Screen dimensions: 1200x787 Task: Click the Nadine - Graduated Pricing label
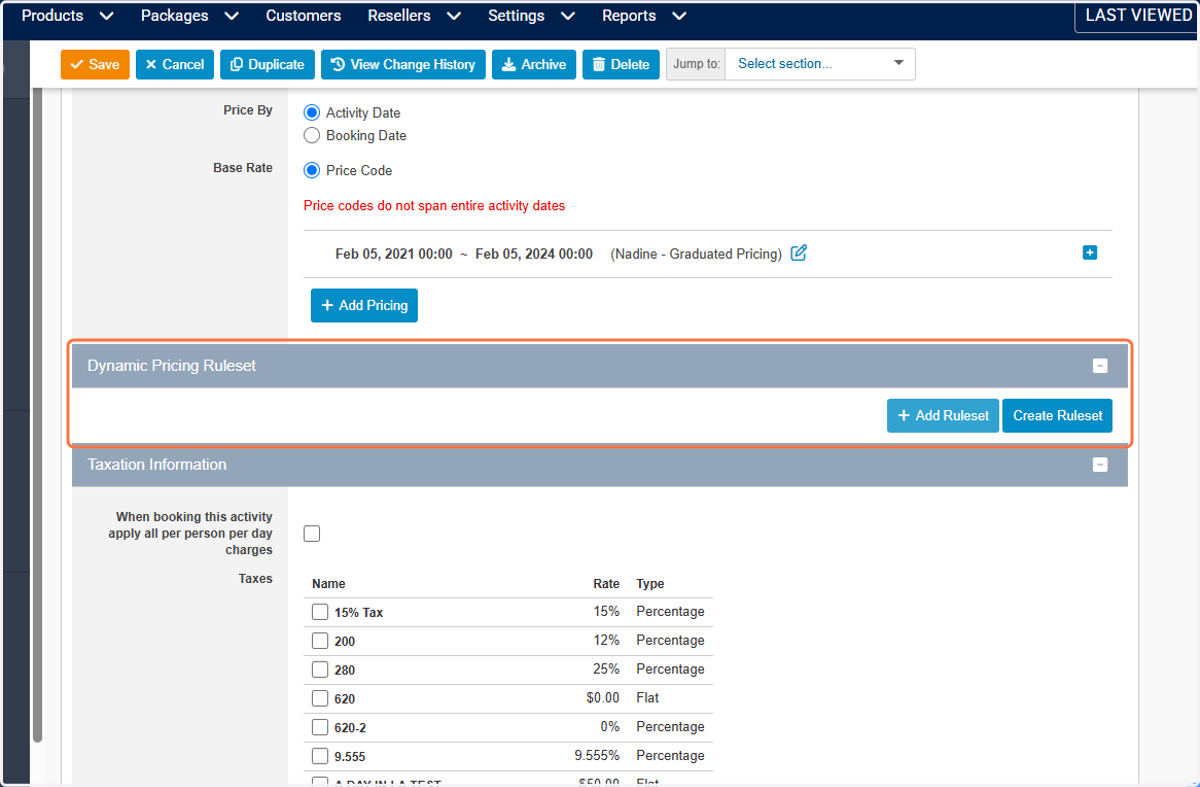click(x=696, y=254)
